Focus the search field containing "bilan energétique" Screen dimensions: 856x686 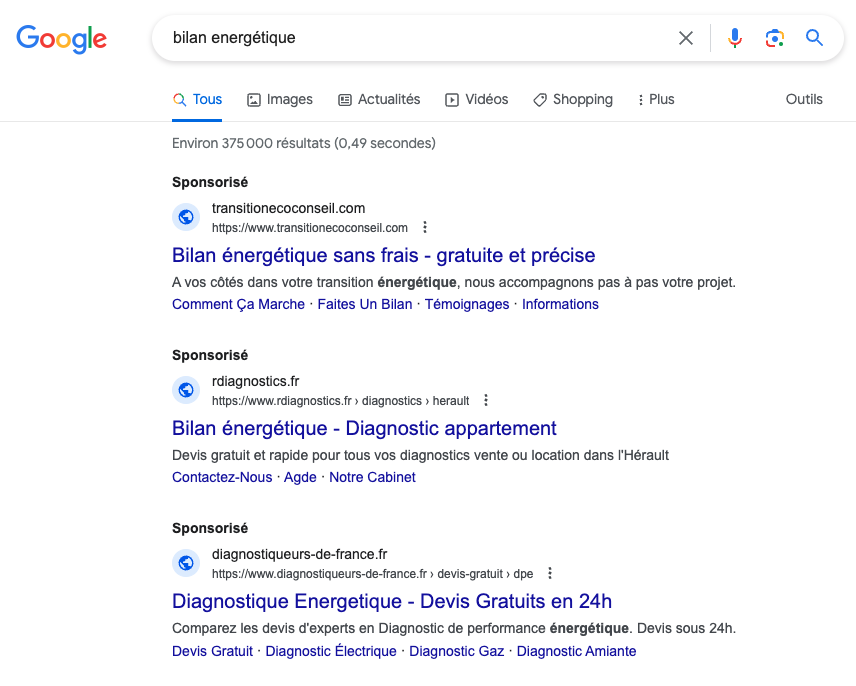click(x=420, y=38)
